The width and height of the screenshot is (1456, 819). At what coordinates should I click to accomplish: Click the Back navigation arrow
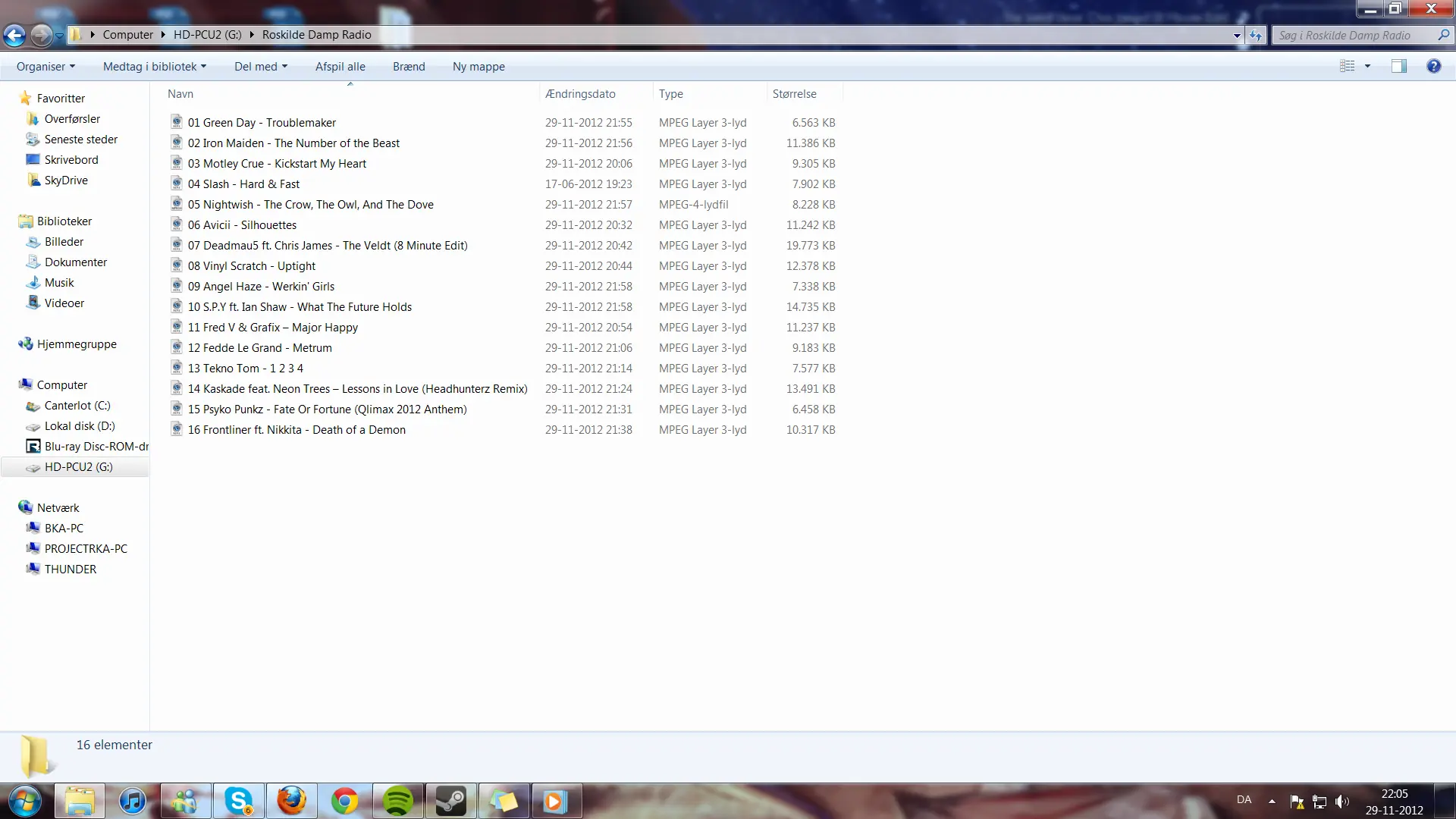click(14, 35)
